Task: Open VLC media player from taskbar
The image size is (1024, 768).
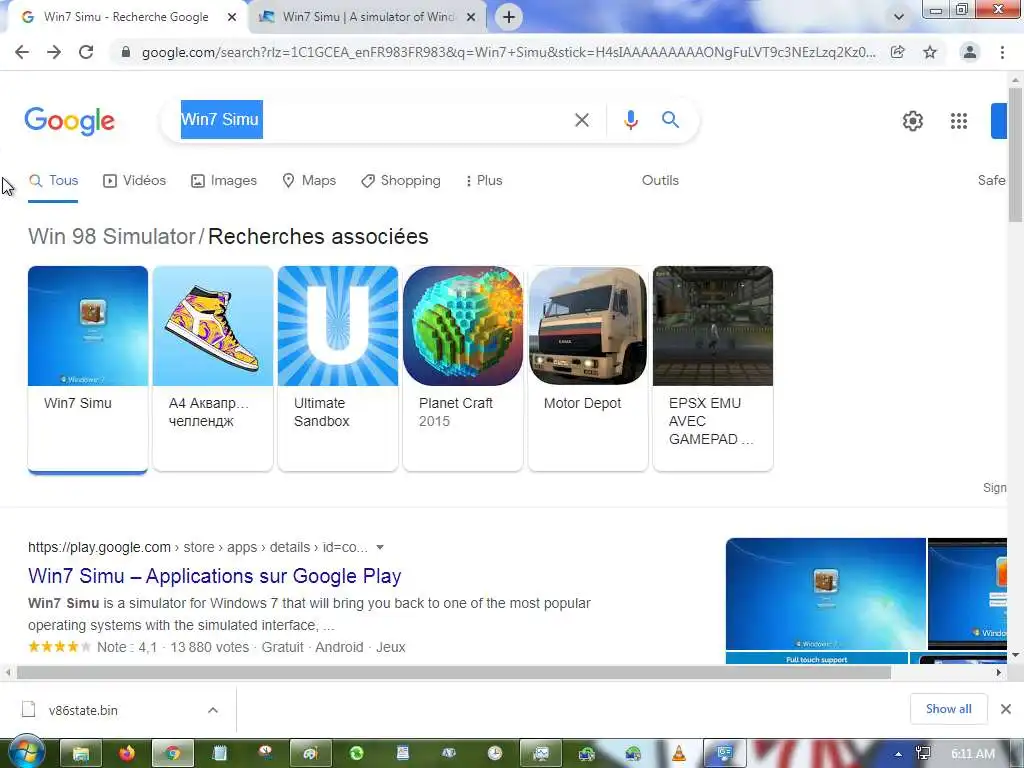Action: 679,754
